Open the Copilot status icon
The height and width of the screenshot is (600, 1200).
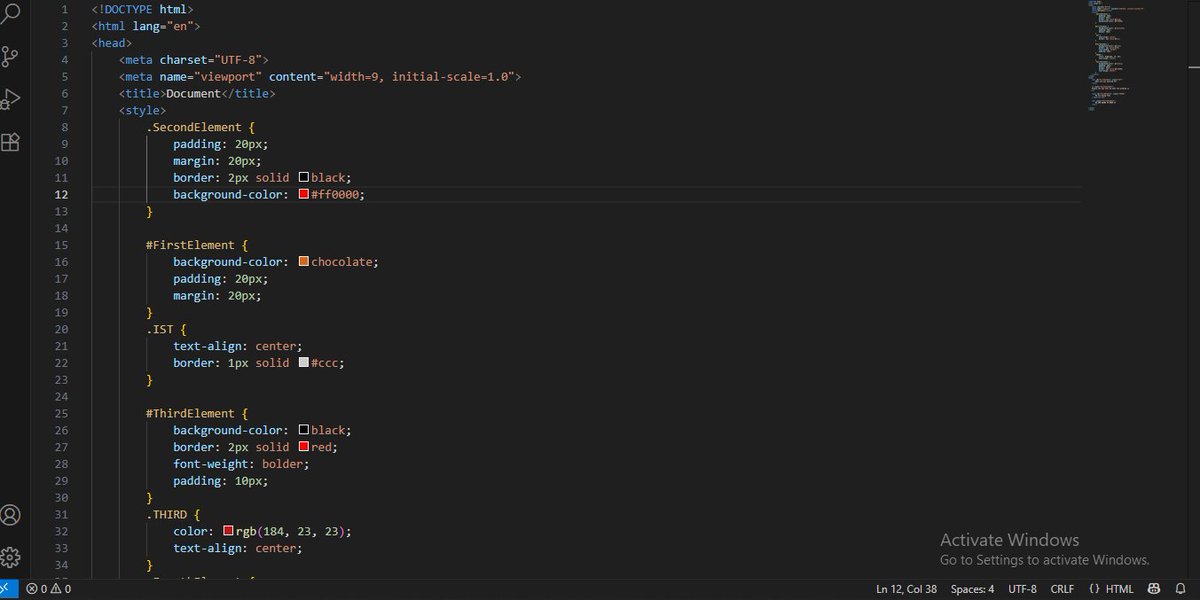click(1154, 589)
